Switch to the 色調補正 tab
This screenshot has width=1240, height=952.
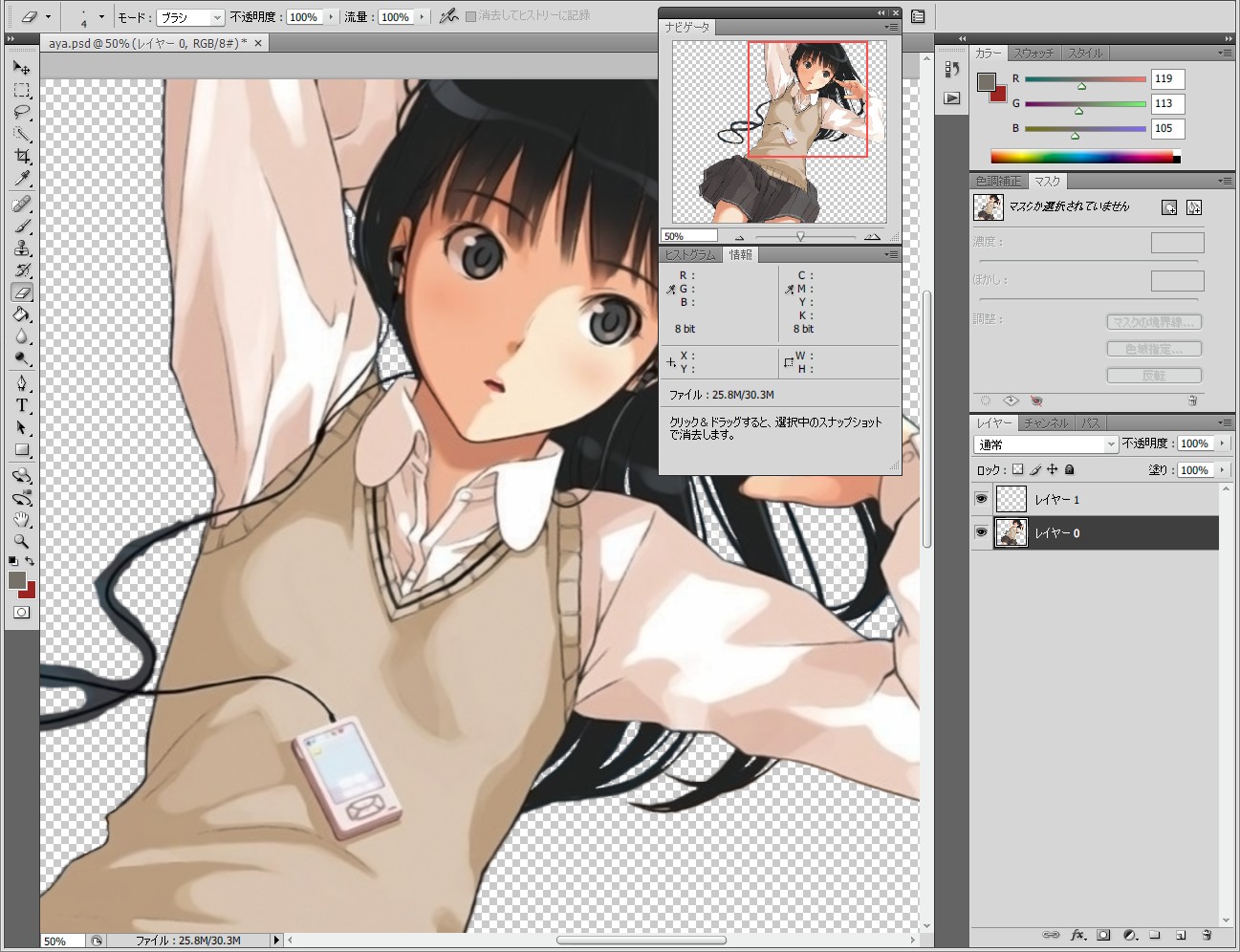click(998, 182)
